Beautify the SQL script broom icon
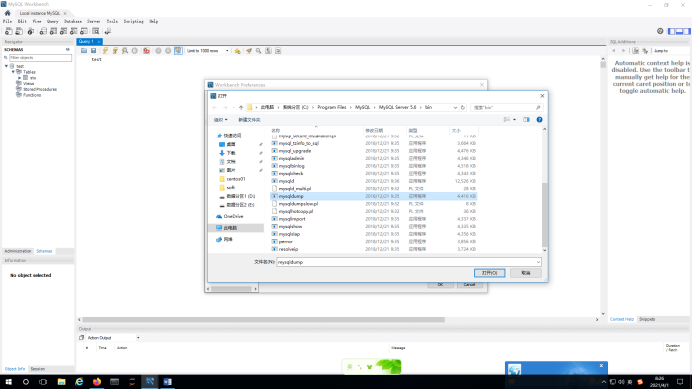This screenshot has height=390, width=693. tap(249, 51)
